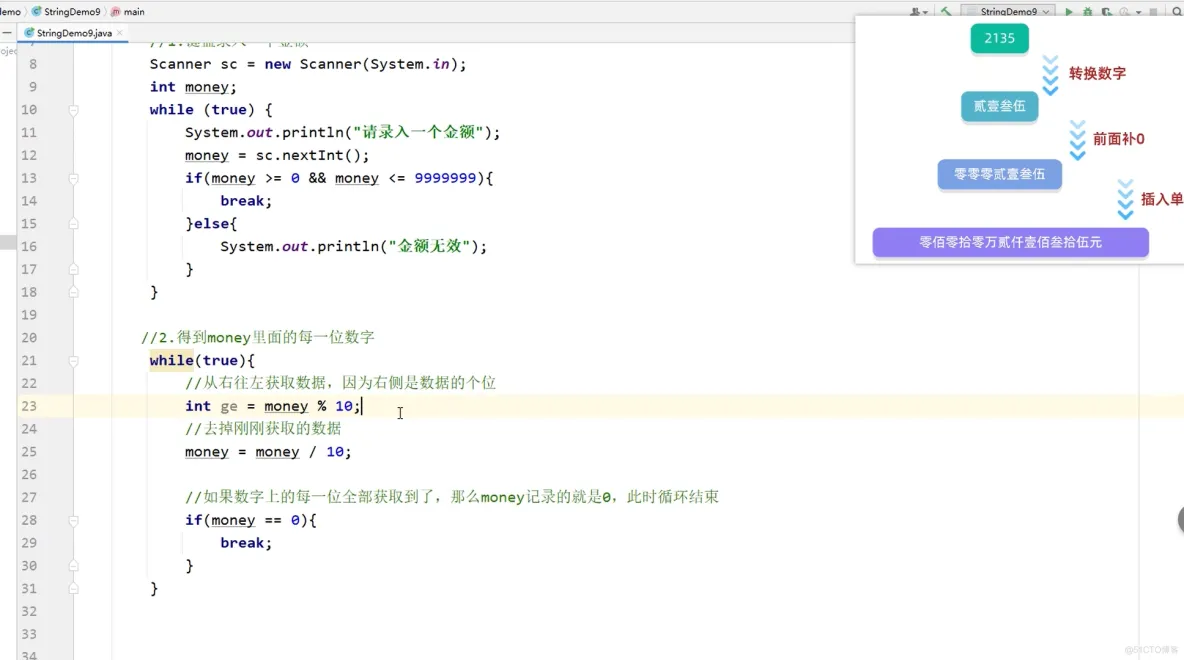
Task: Collapse the else block at line 15
Action: 73,224
